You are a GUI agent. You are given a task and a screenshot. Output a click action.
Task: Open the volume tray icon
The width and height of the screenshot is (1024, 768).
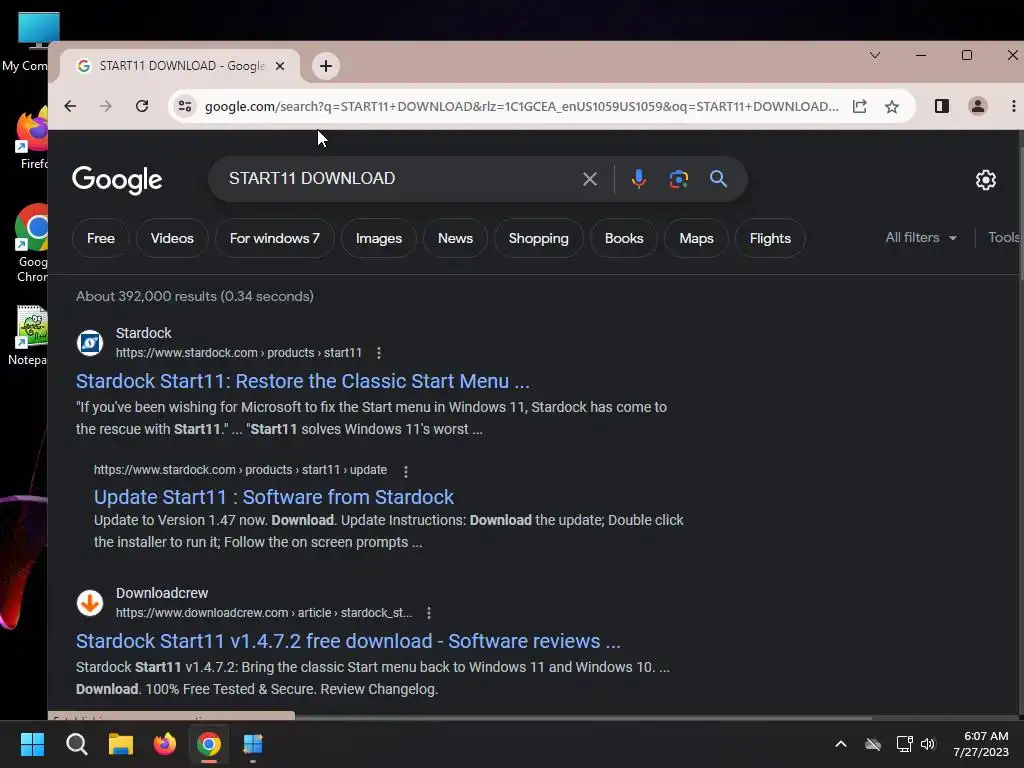coord(928,744)
